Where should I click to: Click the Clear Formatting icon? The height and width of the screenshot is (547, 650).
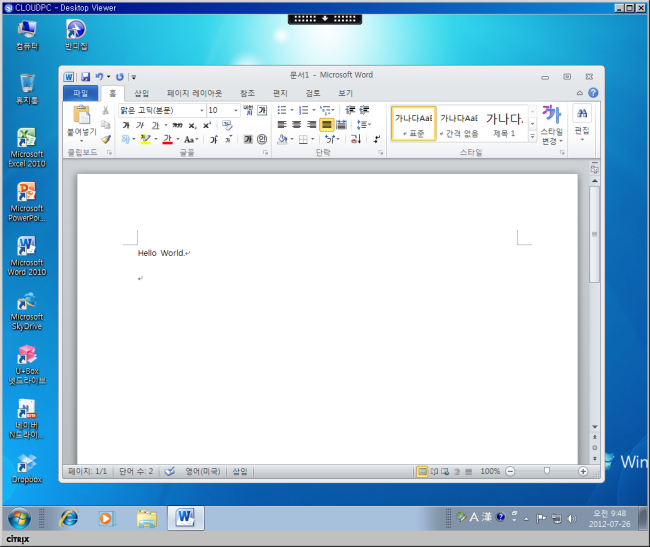coord(227,125)
